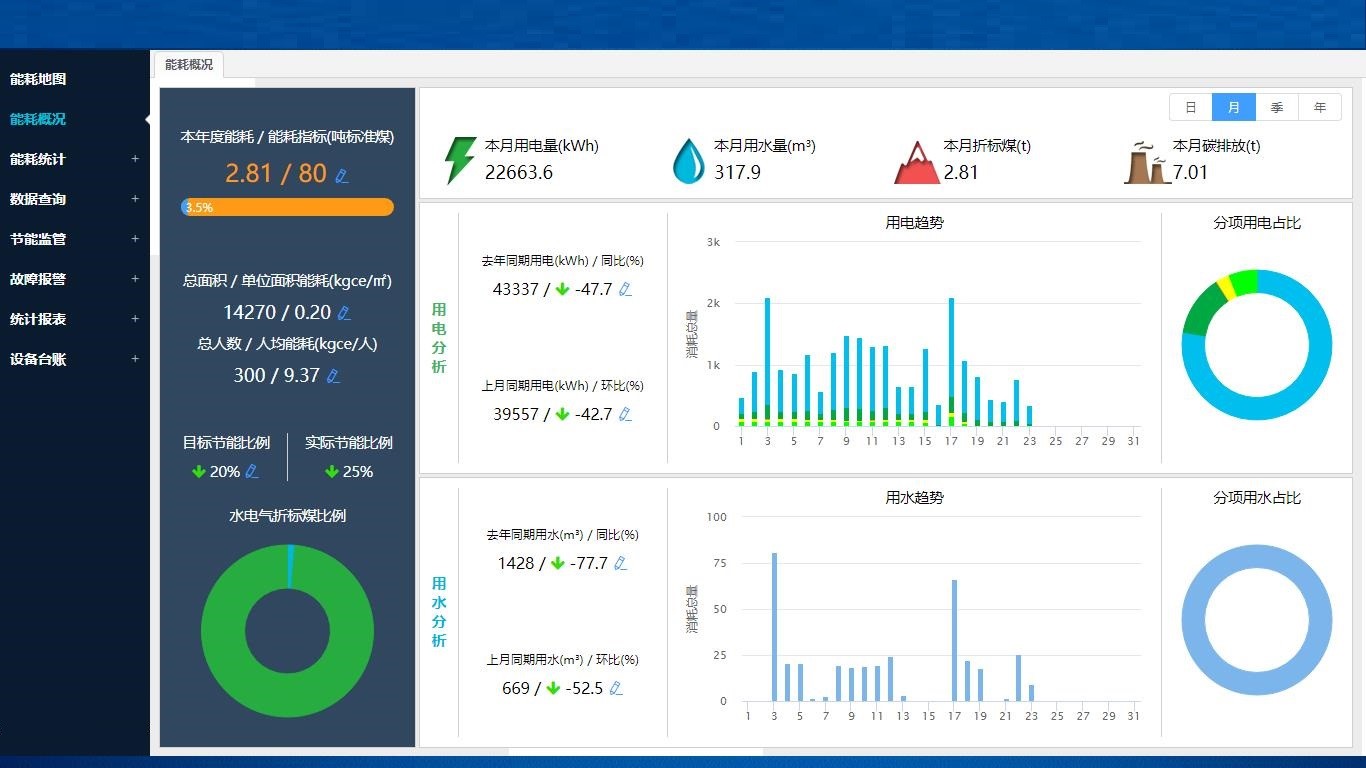Click the blue water droplet icon beside 本月用水量
1366x768 pixels.
point(687,158)
